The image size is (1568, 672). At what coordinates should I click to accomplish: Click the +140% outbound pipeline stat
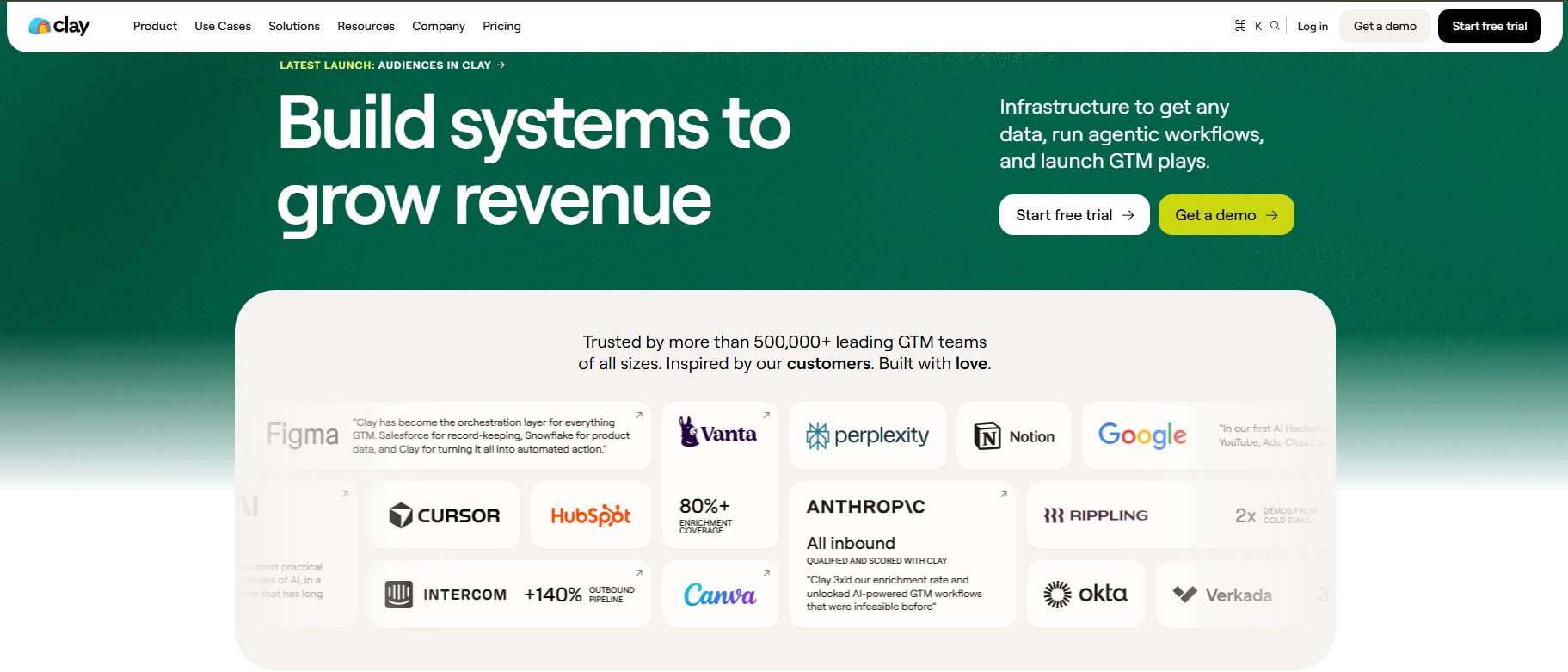580,595
